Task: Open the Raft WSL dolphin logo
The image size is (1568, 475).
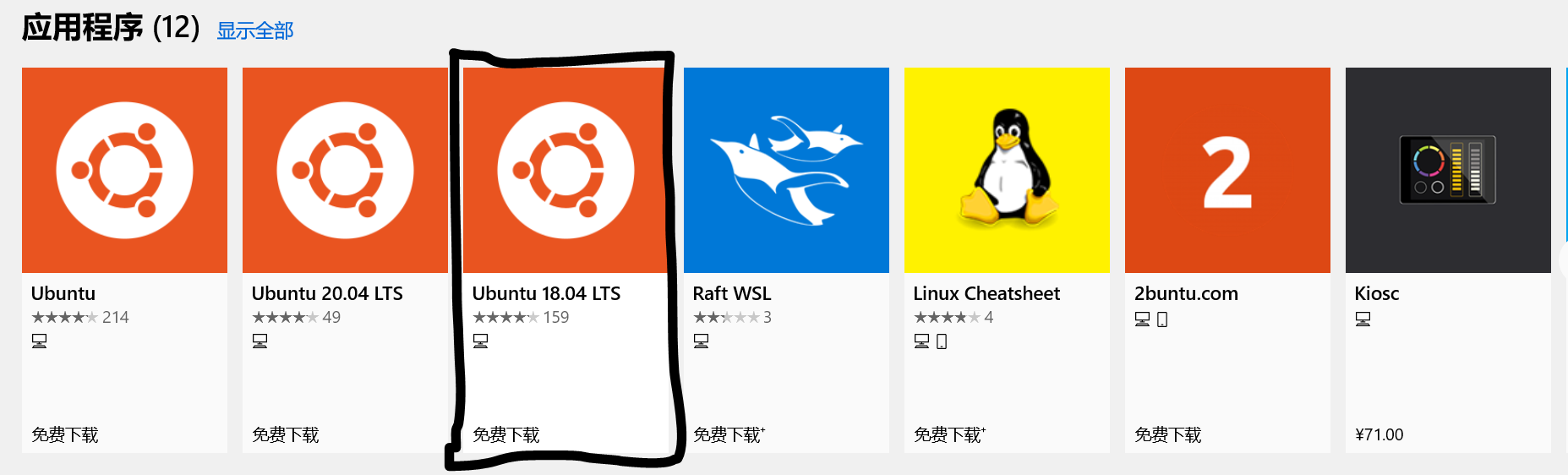Action: [786, 170]
